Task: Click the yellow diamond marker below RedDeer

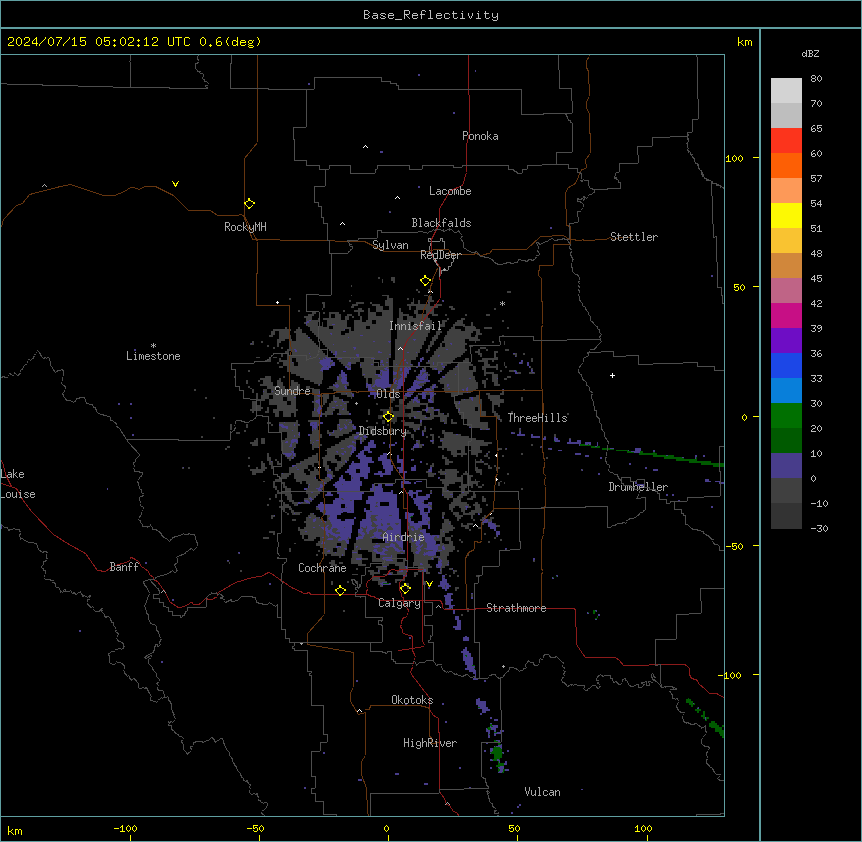Action: [425, 281]
